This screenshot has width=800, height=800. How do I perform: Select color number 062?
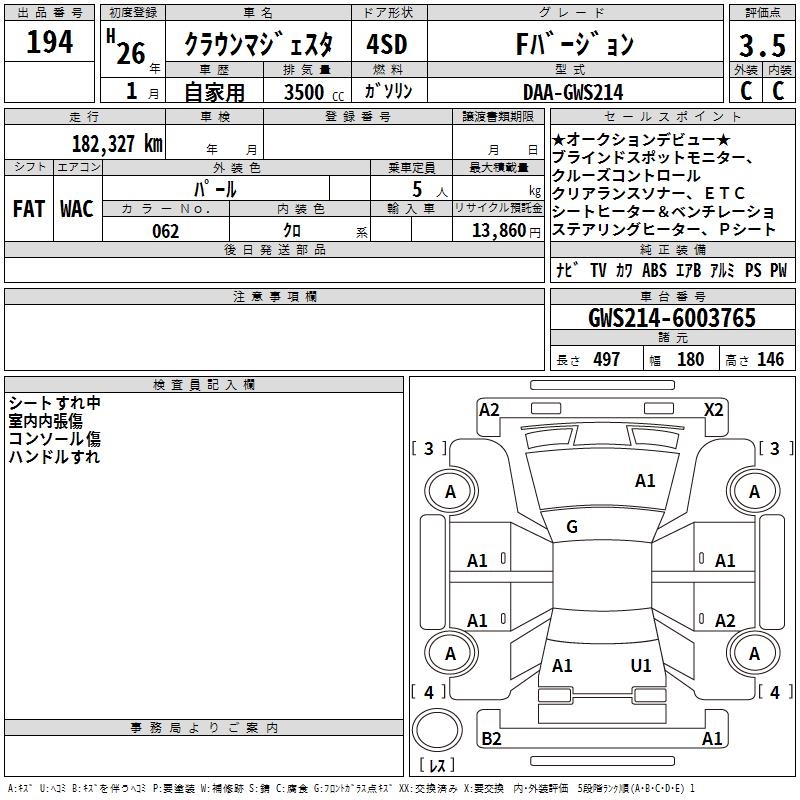(x=166, y=231)
